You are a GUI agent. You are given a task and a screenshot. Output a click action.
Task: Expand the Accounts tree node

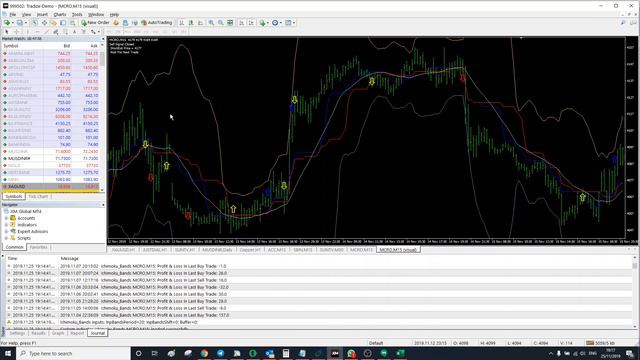point(7,218)
